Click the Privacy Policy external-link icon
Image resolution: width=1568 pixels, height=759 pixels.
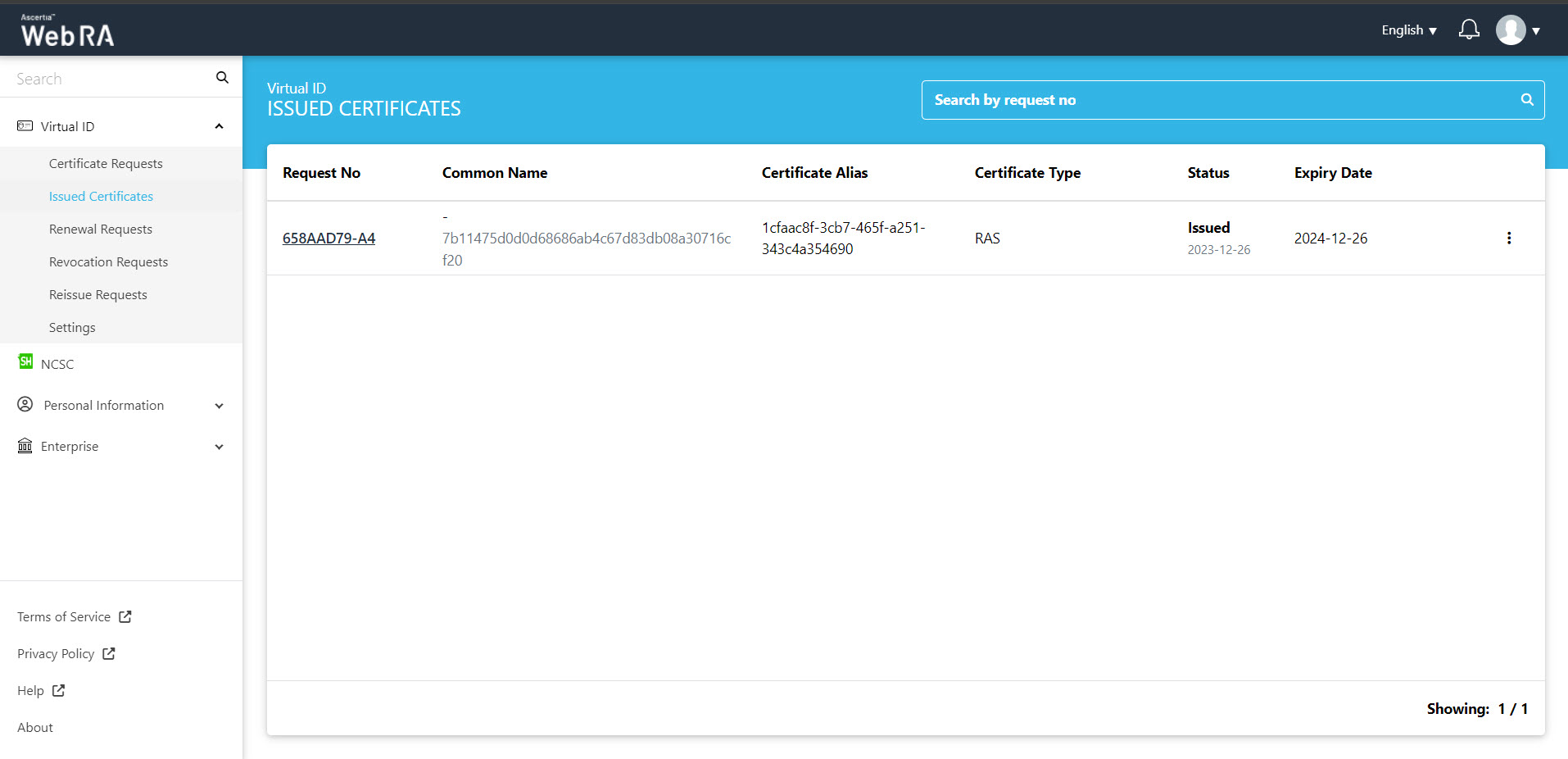[109, 653]
